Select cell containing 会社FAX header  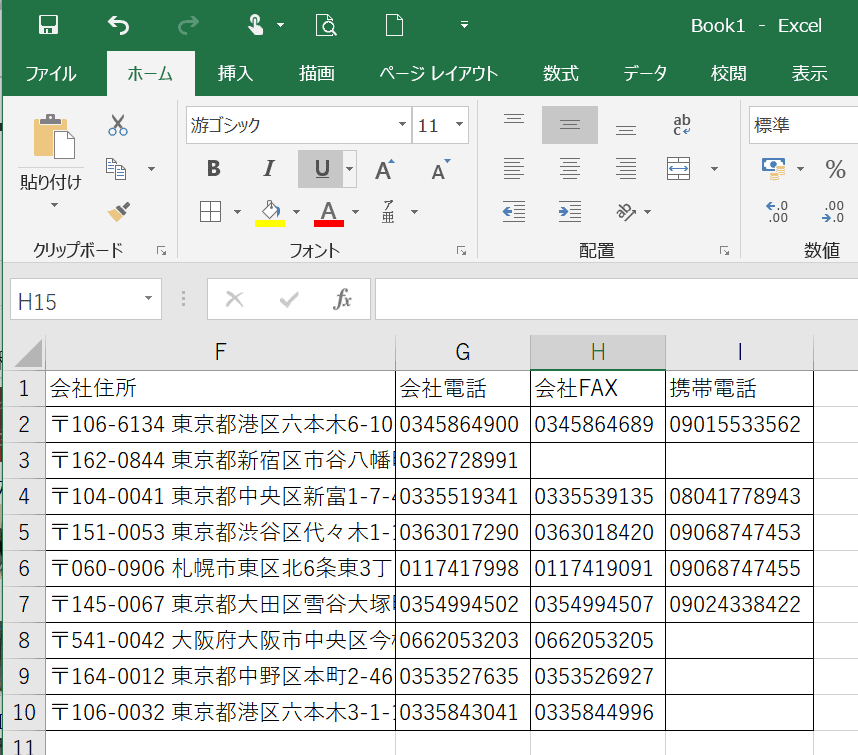[x=597, y=388]
